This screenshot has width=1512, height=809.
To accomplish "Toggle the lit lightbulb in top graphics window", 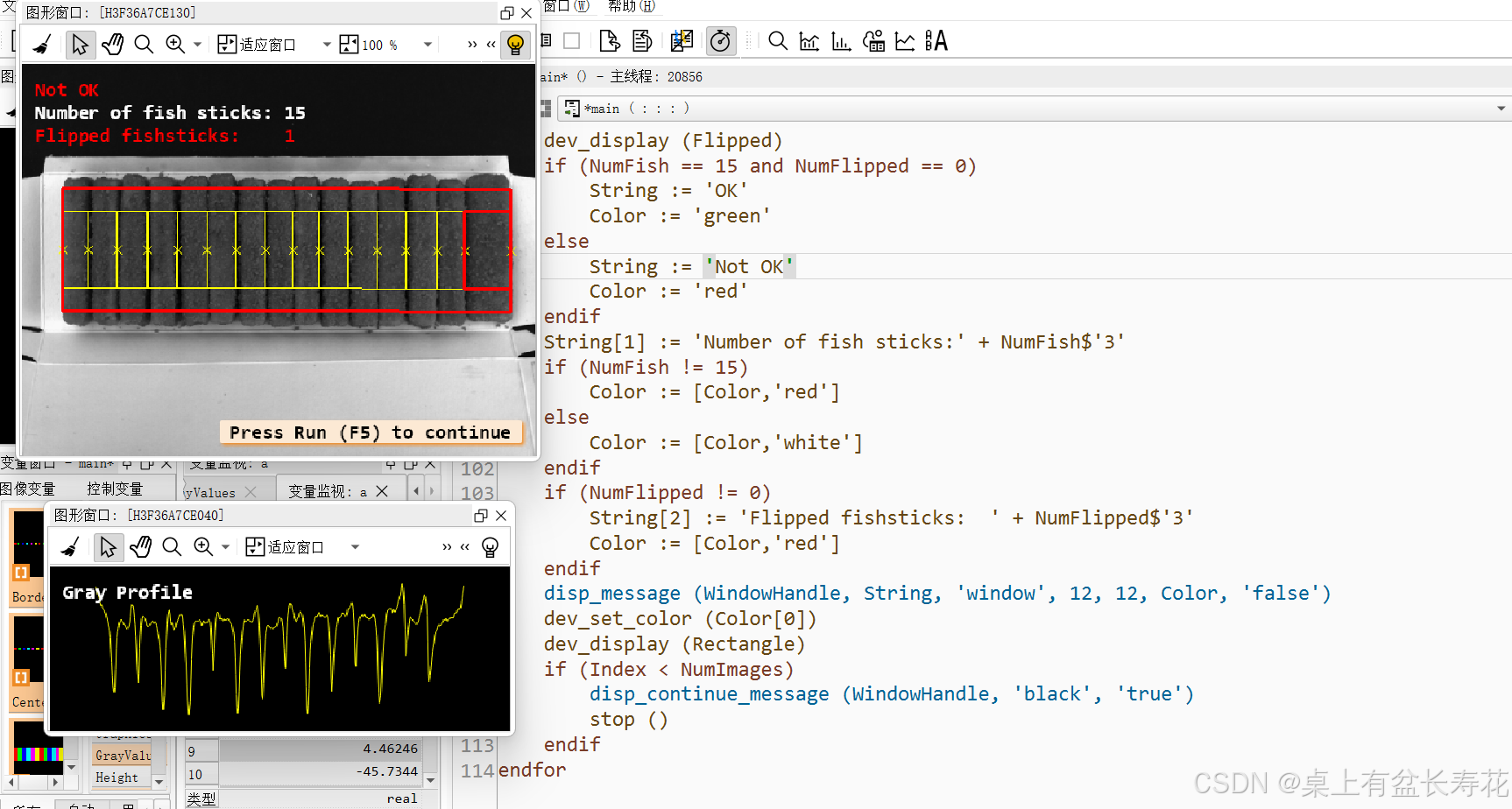I will click(x=516, y=45).
